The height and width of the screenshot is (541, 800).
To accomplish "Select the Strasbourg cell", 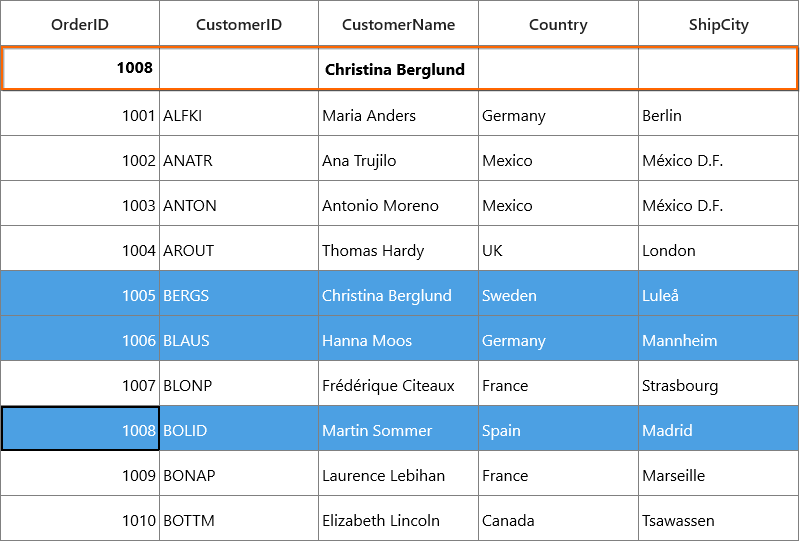I will [718, 383].
